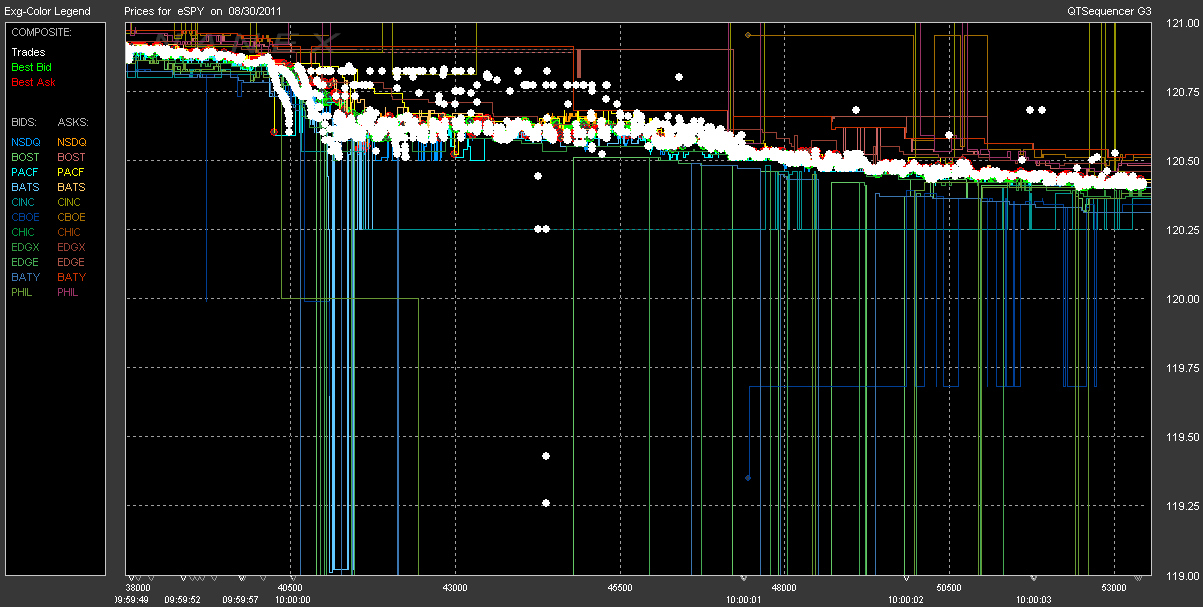The image size is (1203, 607).
Task: Click the 120.50 price axis label
Action: click(1182, 161)
